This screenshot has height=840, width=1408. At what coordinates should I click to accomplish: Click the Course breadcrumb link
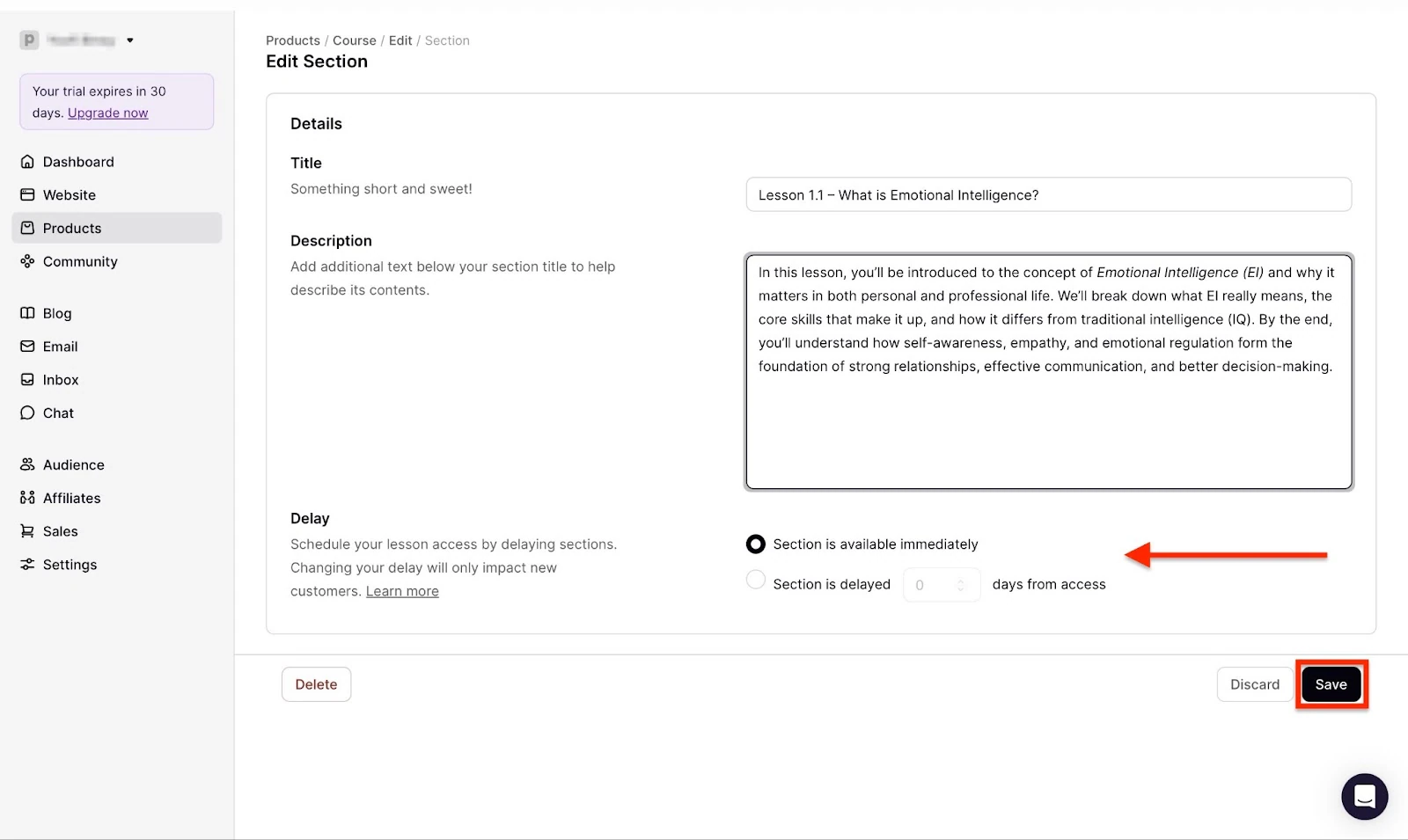tap(355, 40)
